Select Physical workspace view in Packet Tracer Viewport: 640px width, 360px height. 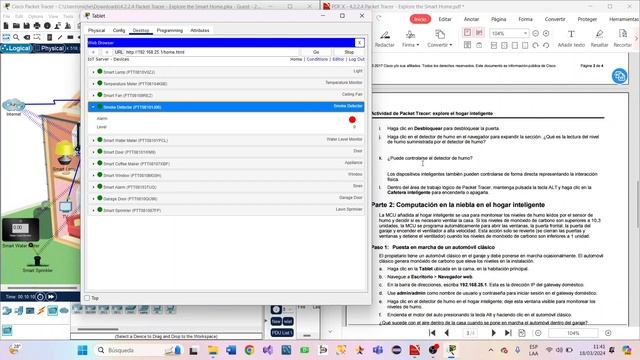49,48
